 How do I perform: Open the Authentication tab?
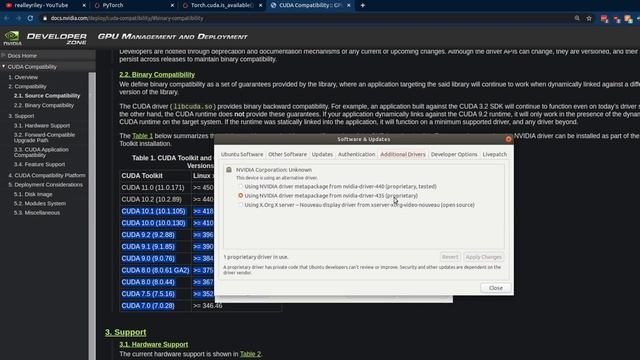356,154
